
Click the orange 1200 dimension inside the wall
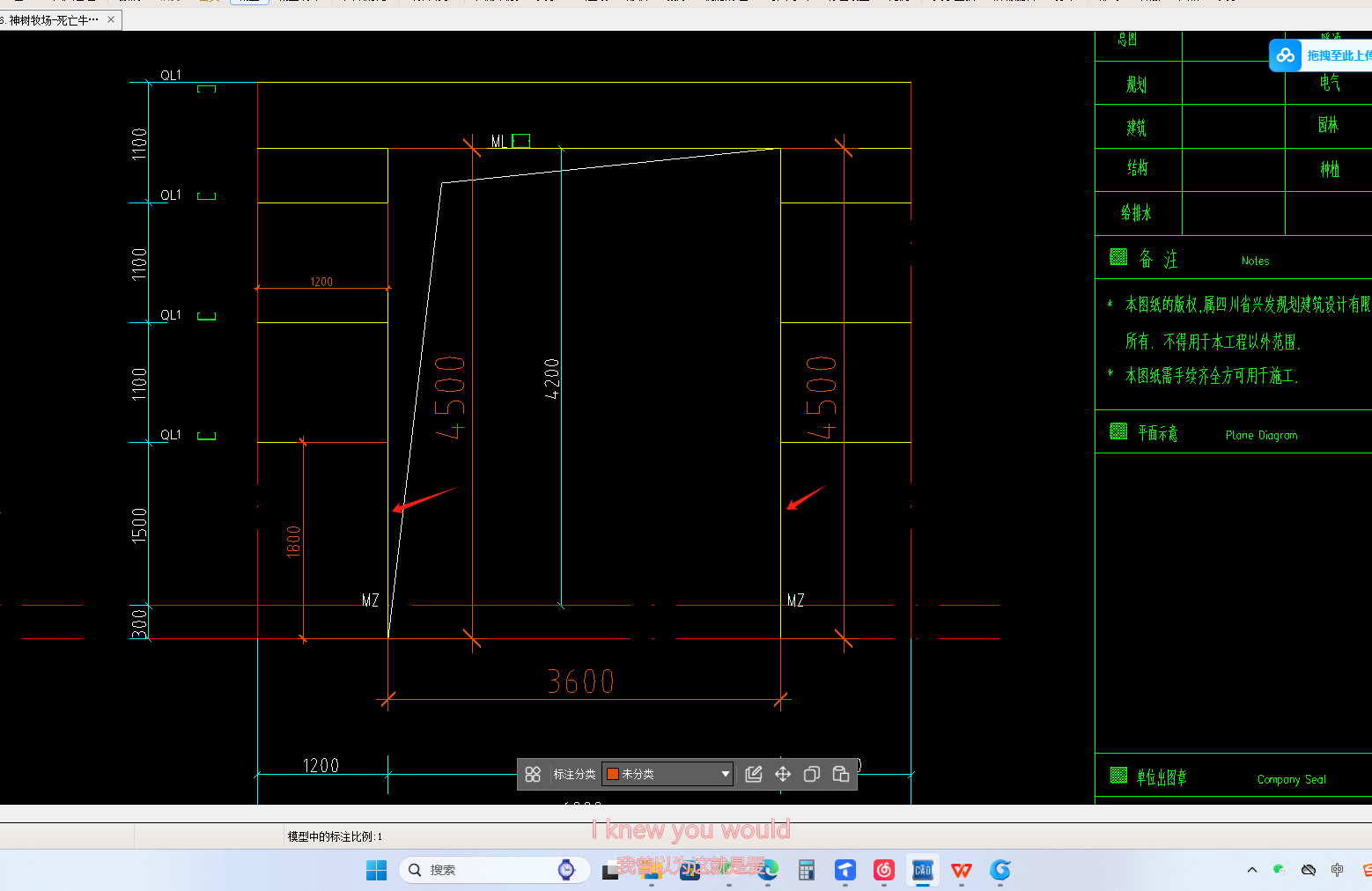coord(321,282)
